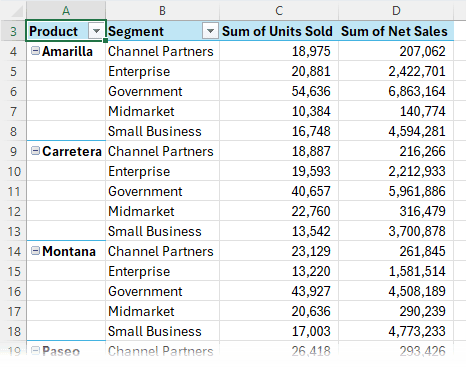Screen dimensions: 466x372
Task: Select column A header
Action: pos(66,10)
